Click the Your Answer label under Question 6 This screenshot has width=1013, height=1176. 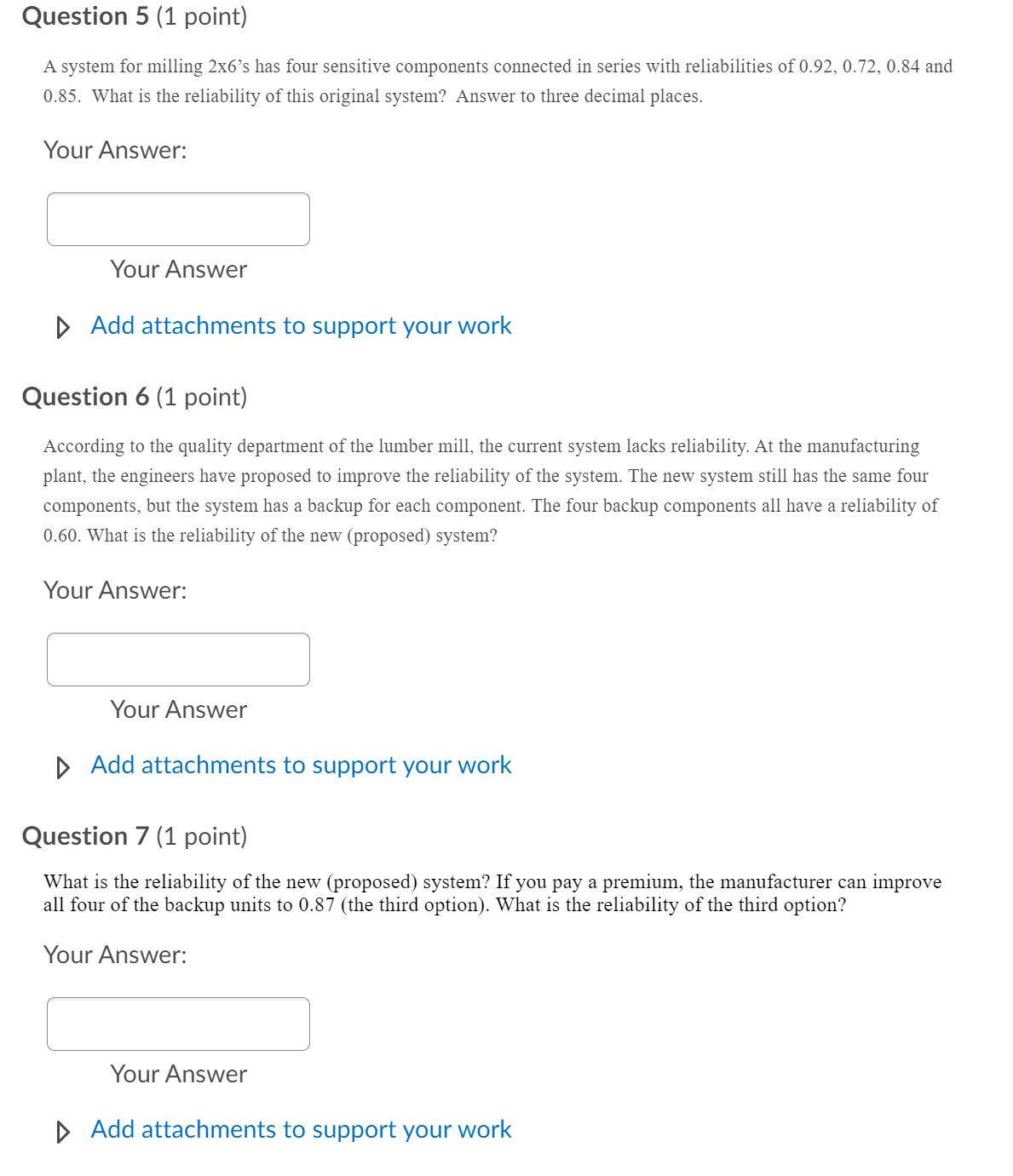pos(177,709)
